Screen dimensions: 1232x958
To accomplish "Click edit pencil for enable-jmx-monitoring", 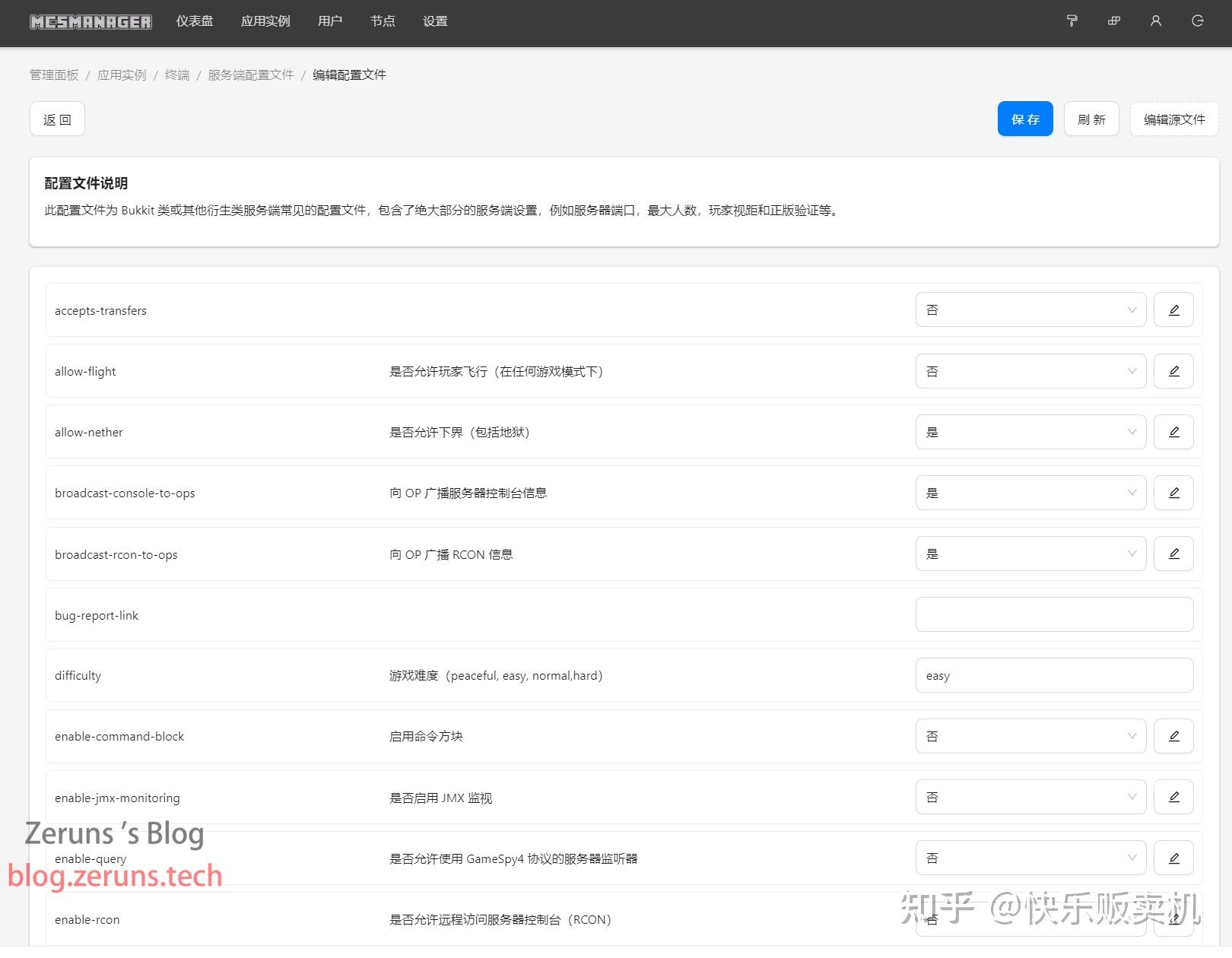I will point(1173,797).
